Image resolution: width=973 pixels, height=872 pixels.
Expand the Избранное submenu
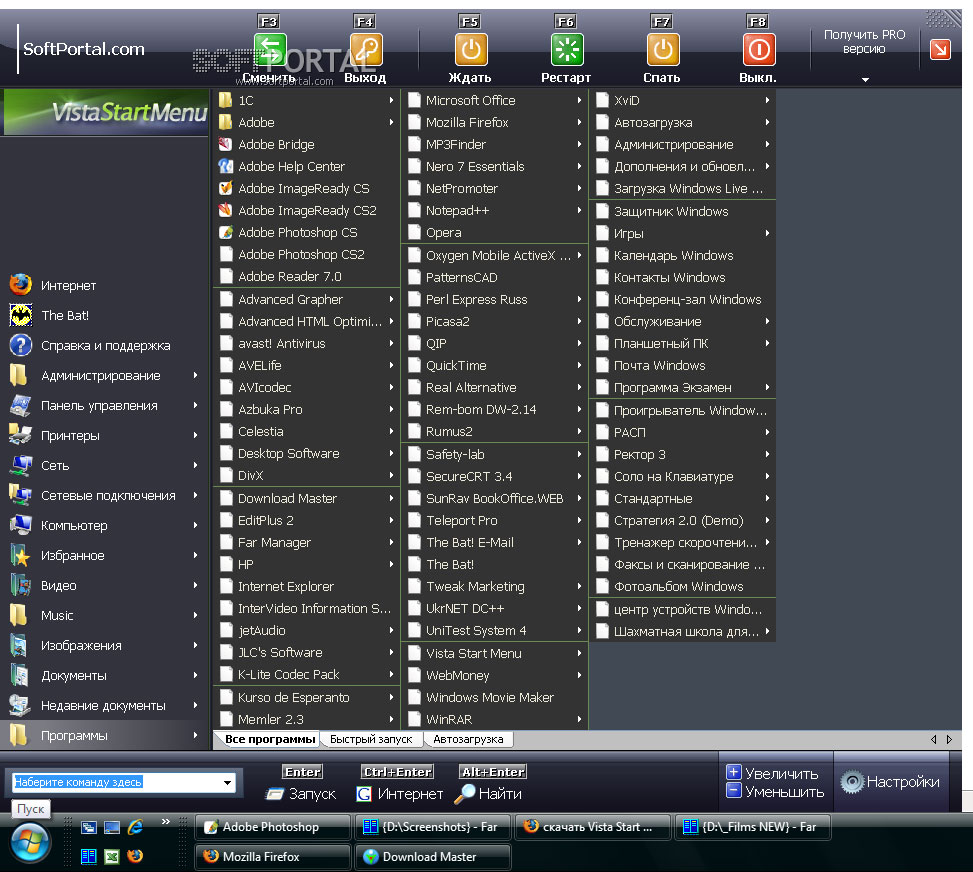click(195, 555)
